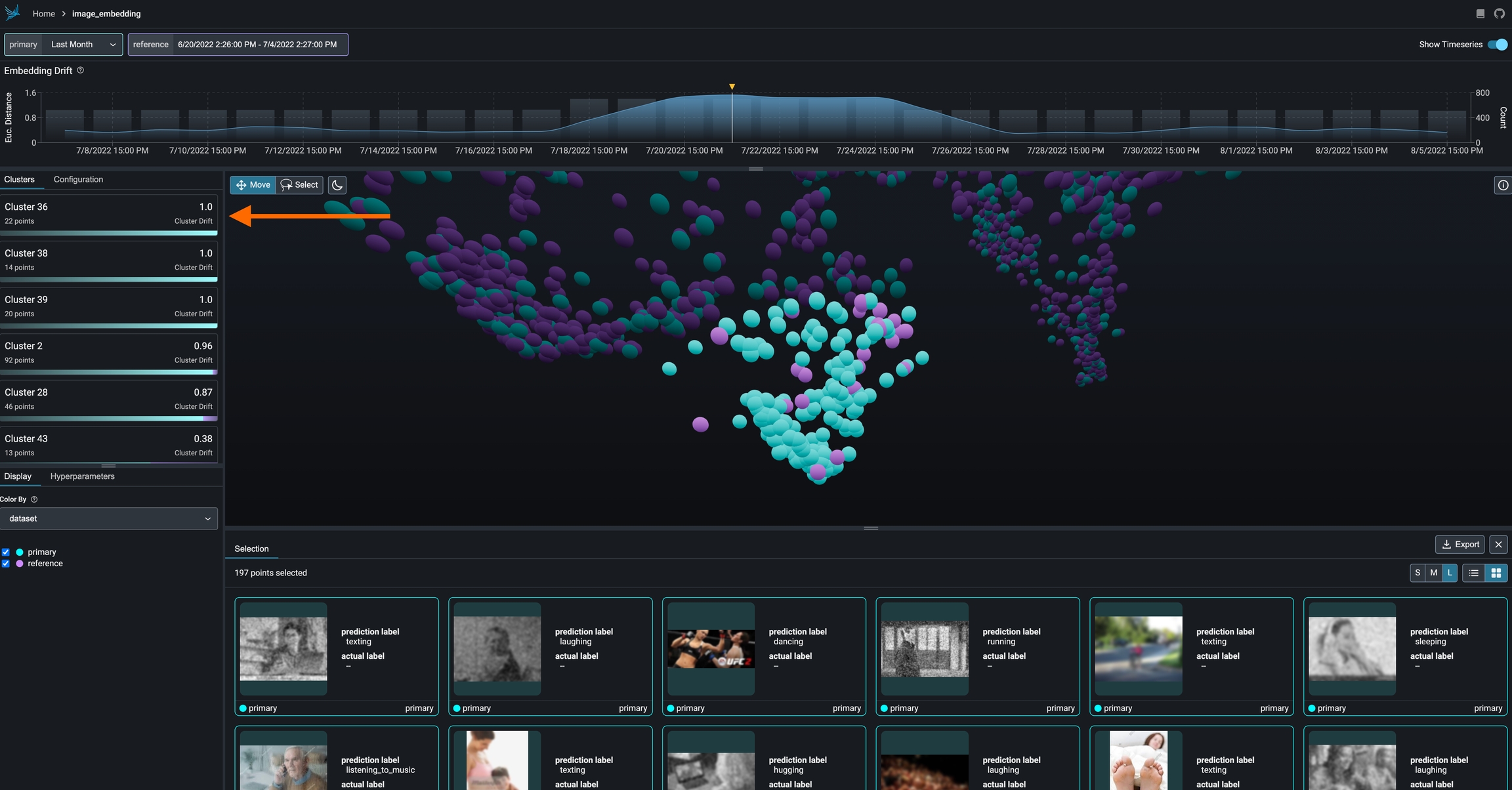Click the Phoenix bird logo icon

pyautogui.click(x=12, y=13)
